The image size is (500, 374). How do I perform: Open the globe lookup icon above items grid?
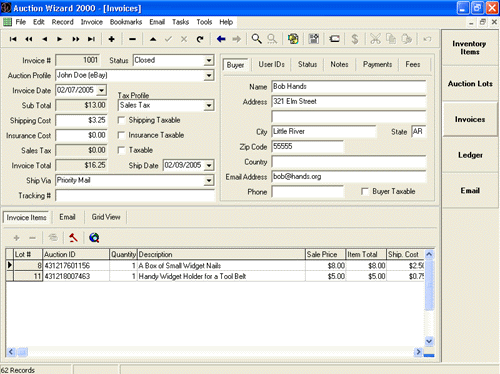coord(94,238)
